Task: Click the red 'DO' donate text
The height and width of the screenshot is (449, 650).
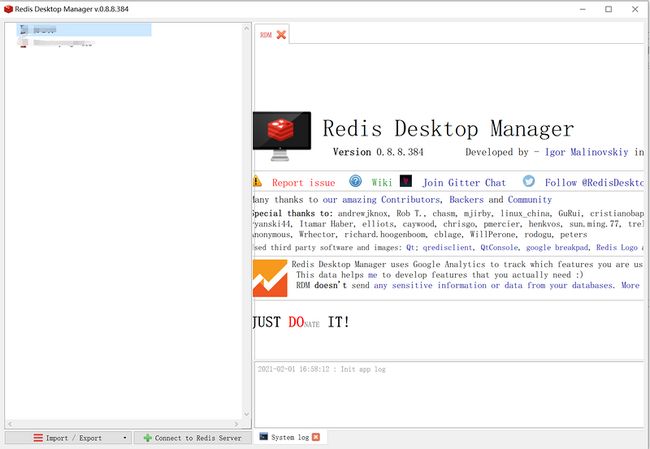Action: (x=296, y=322)
